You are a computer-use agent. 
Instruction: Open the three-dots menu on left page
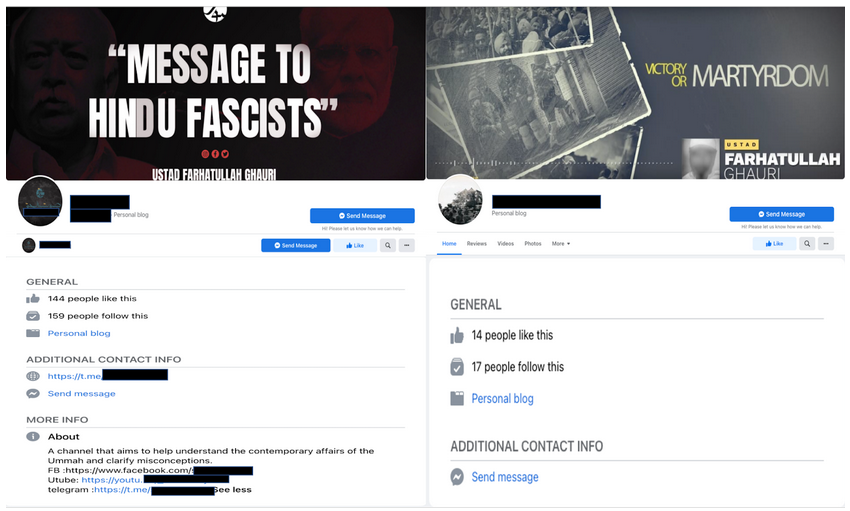pyautogui.click(x=407, y=245)
